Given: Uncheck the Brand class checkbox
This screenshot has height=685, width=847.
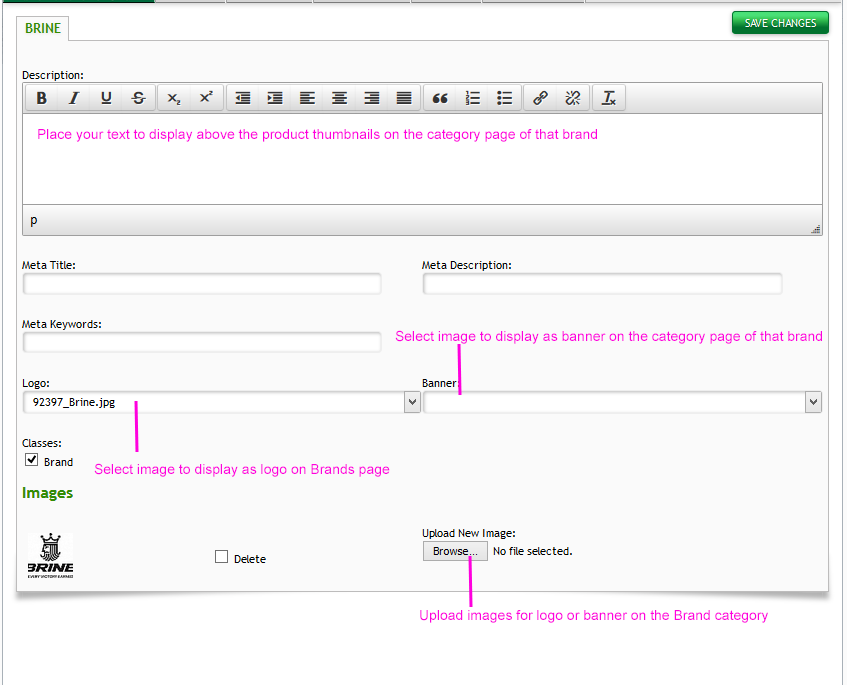Looking at the screenshot, I should coord(32,461).
